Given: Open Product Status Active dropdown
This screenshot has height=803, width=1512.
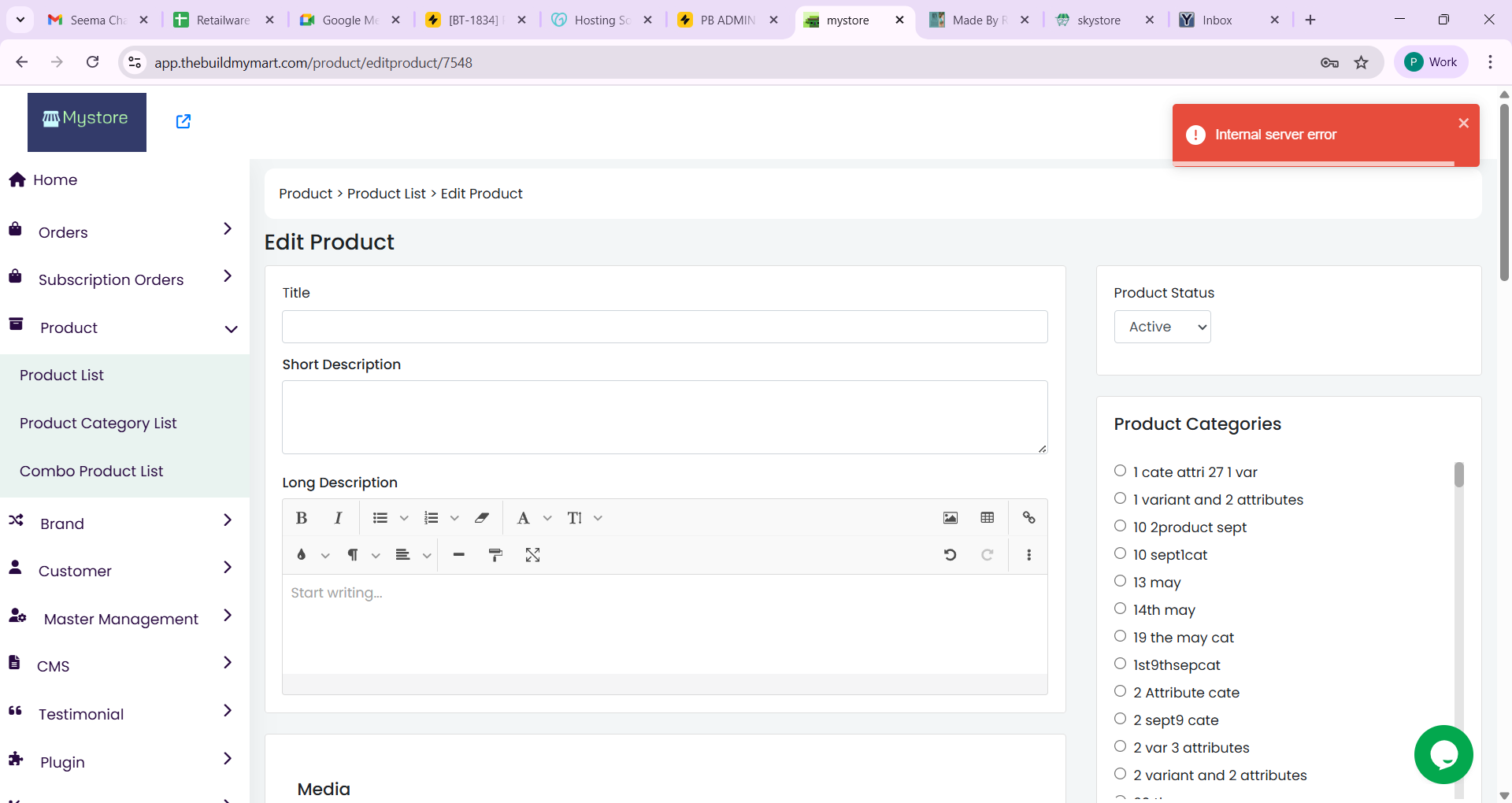Looking at the screenshot, I should pos(1162,327).
